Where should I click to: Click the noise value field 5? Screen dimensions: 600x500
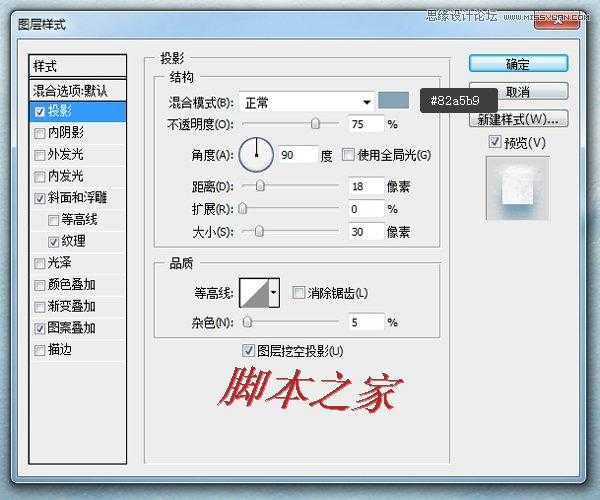point(366,322)
